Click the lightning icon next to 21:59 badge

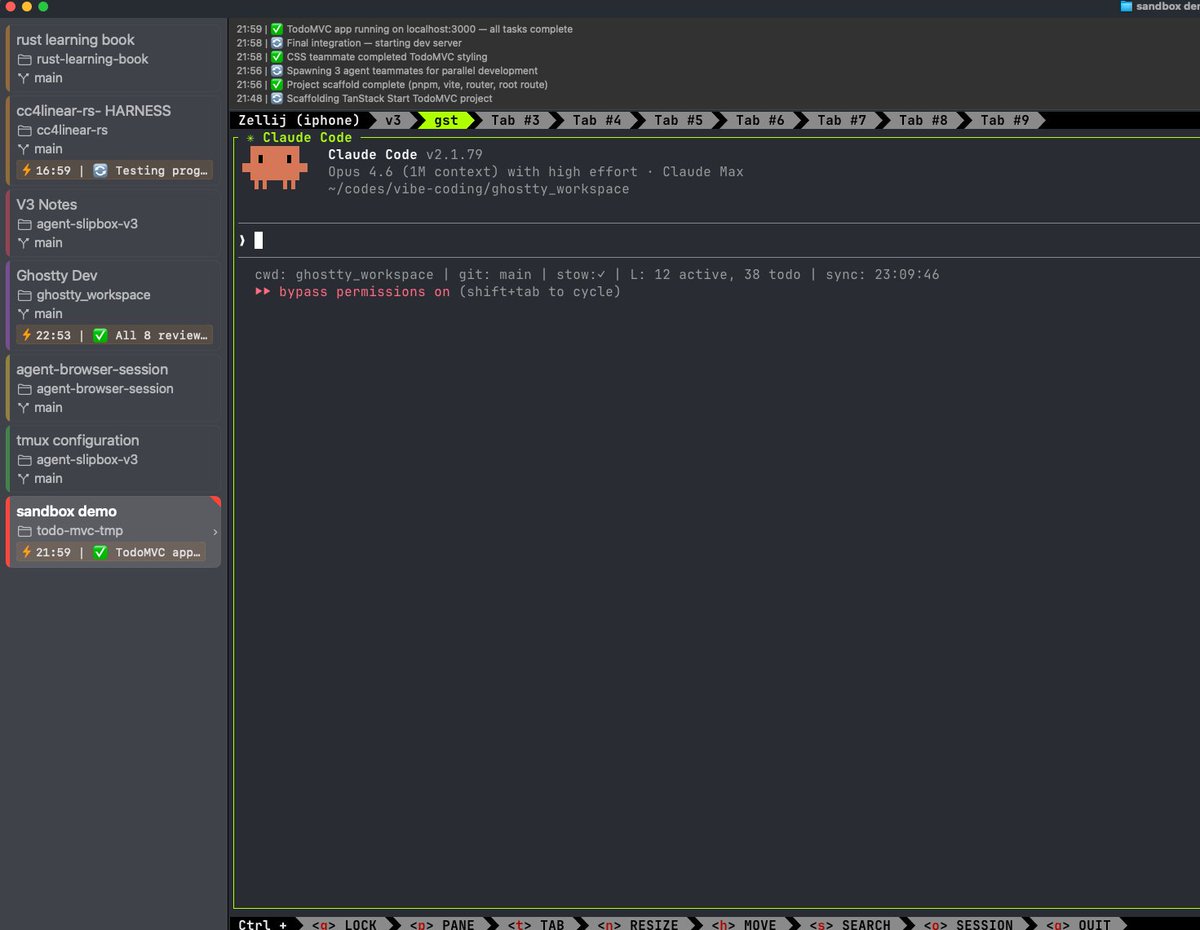[x=27, y=553]
